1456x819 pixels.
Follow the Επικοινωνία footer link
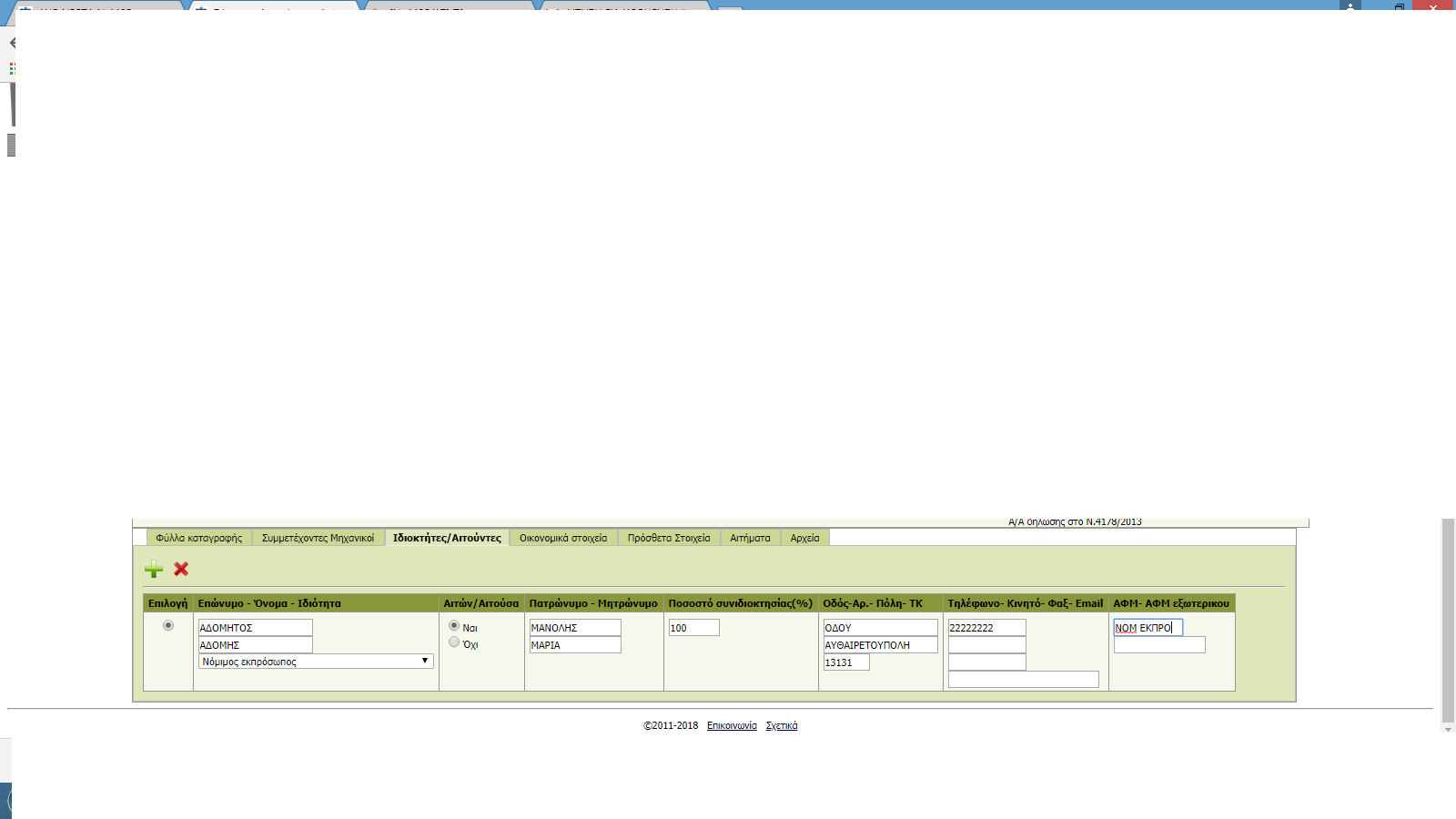[x=732, y=725]
